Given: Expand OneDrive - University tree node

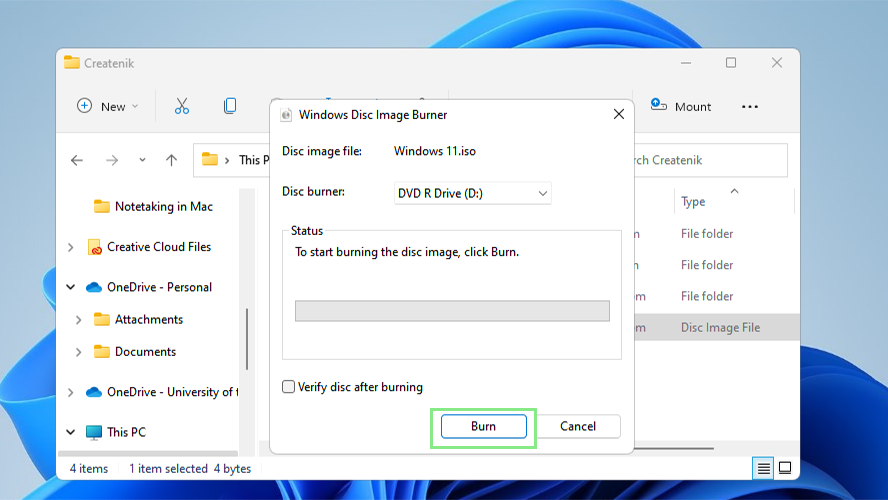Looking at the screenshot, I should [71, 392].
